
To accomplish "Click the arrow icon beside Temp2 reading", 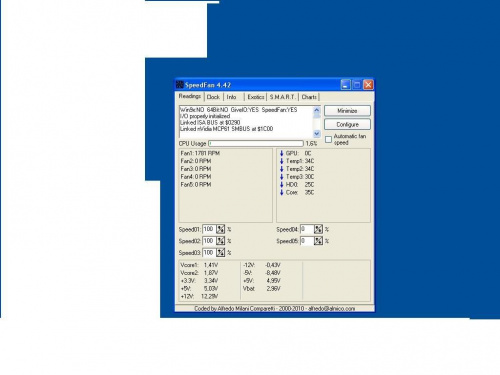I will pos(281,169).
